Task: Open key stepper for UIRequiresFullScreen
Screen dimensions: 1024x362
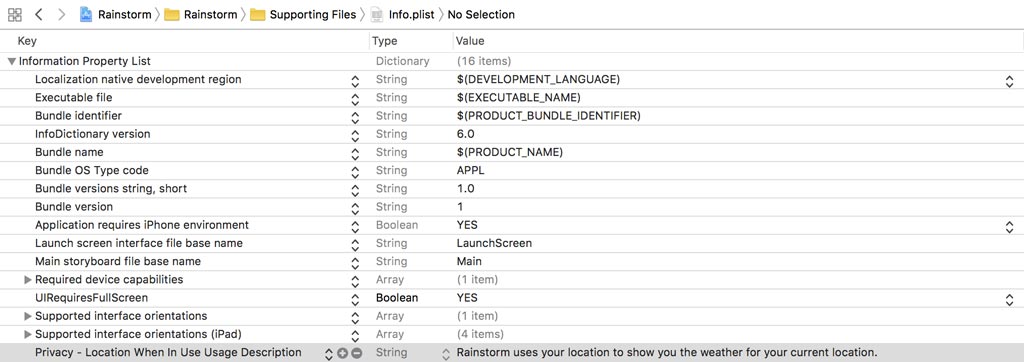Action: click(355, 299)
